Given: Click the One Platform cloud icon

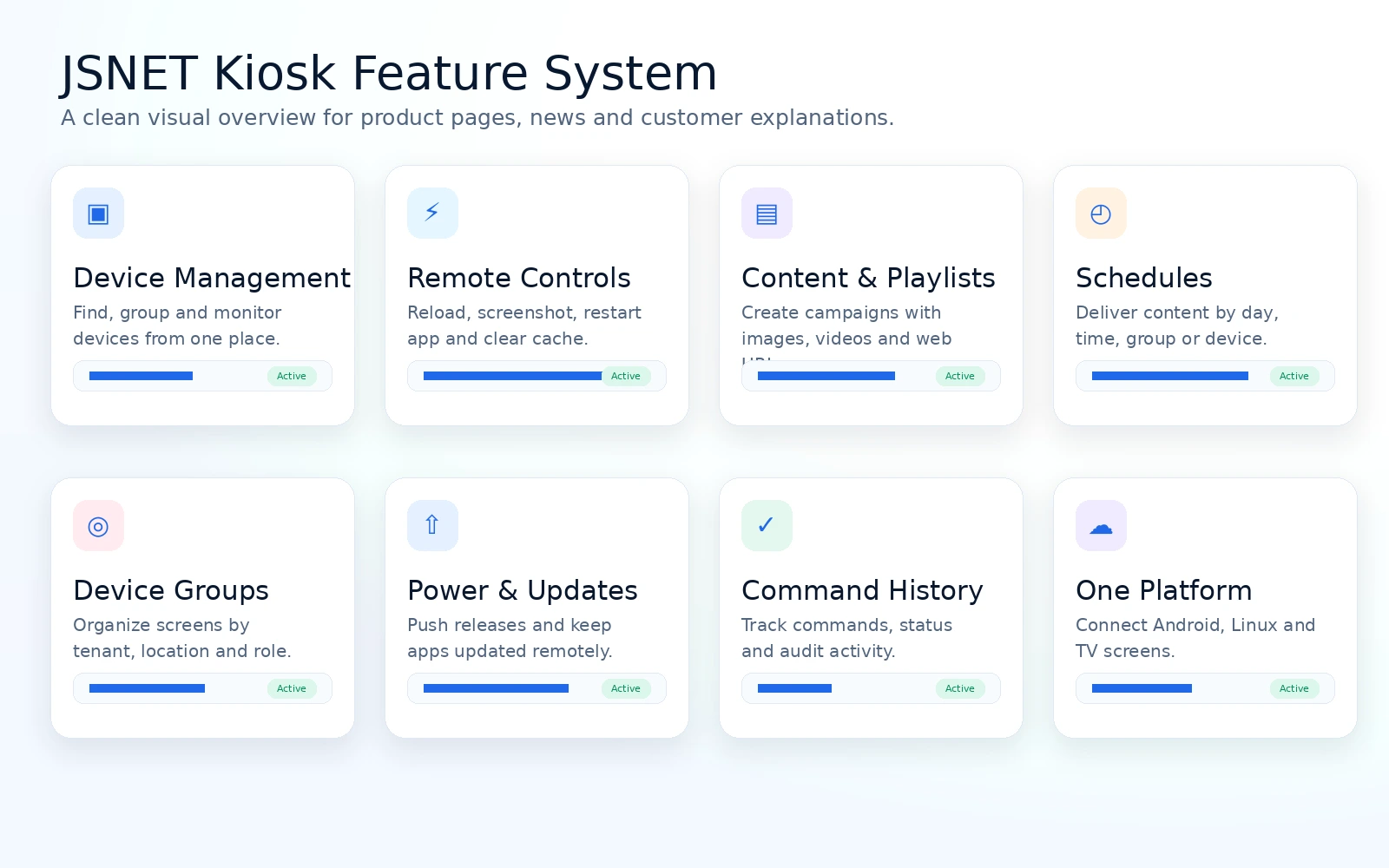Looking at the screenshot, I should 1101,526.
